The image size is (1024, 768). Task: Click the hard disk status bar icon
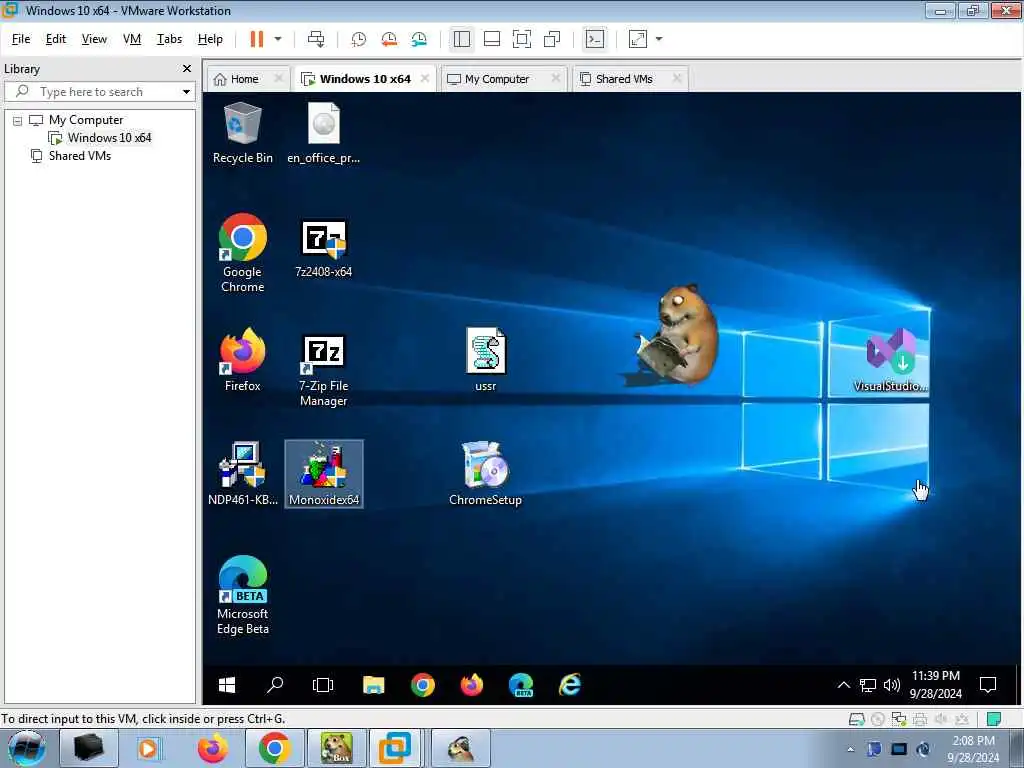point(856,720)
